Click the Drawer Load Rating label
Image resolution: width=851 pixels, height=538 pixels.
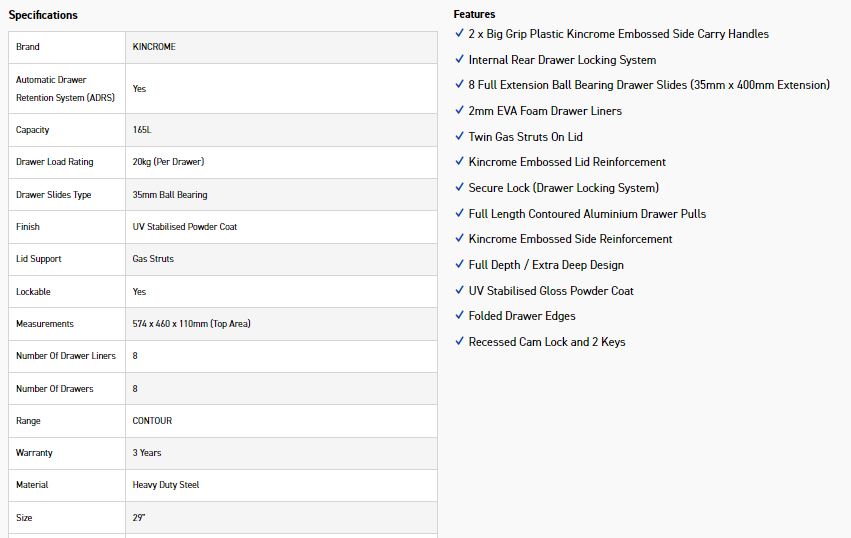(55, 162)
